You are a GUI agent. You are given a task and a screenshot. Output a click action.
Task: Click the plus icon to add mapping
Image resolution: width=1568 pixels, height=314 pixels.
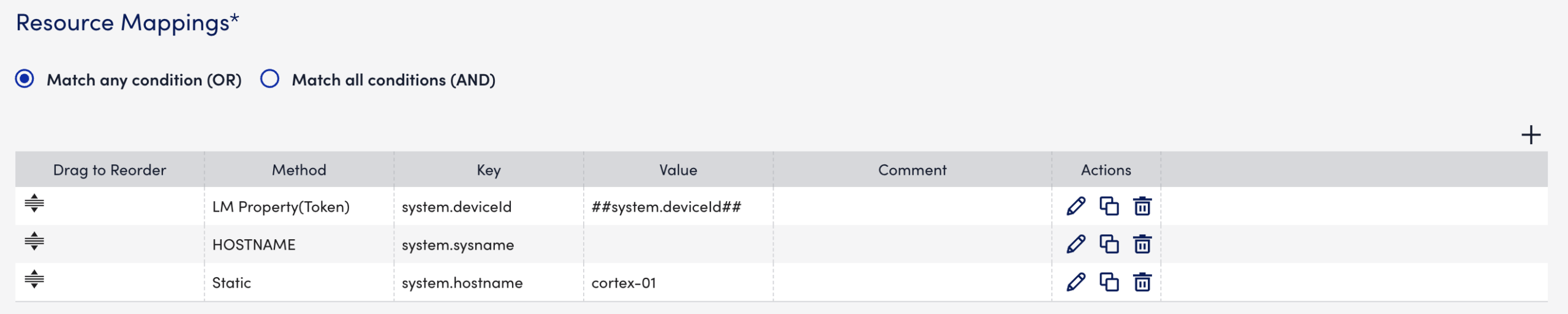coord(1531,135)
